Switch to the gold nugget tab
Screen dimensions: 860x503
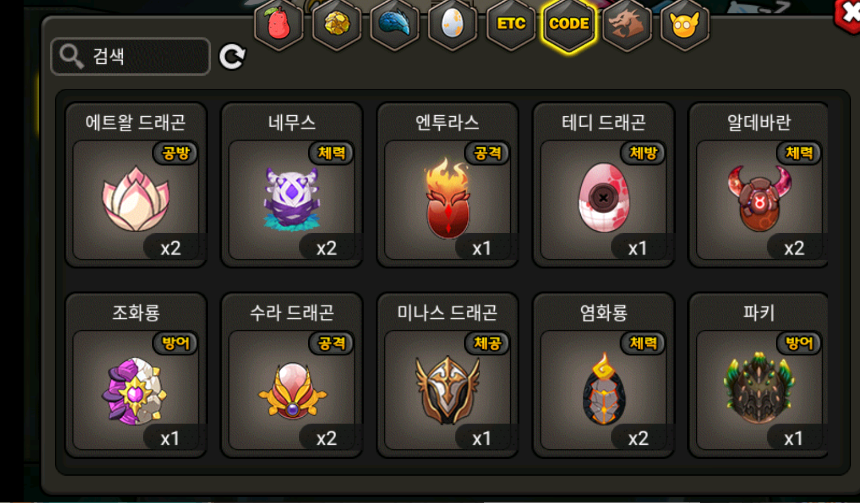pos(337,24)
